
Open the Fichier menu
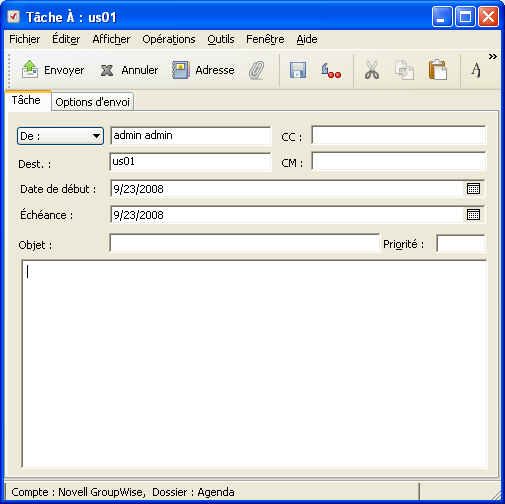coord(24,39)
